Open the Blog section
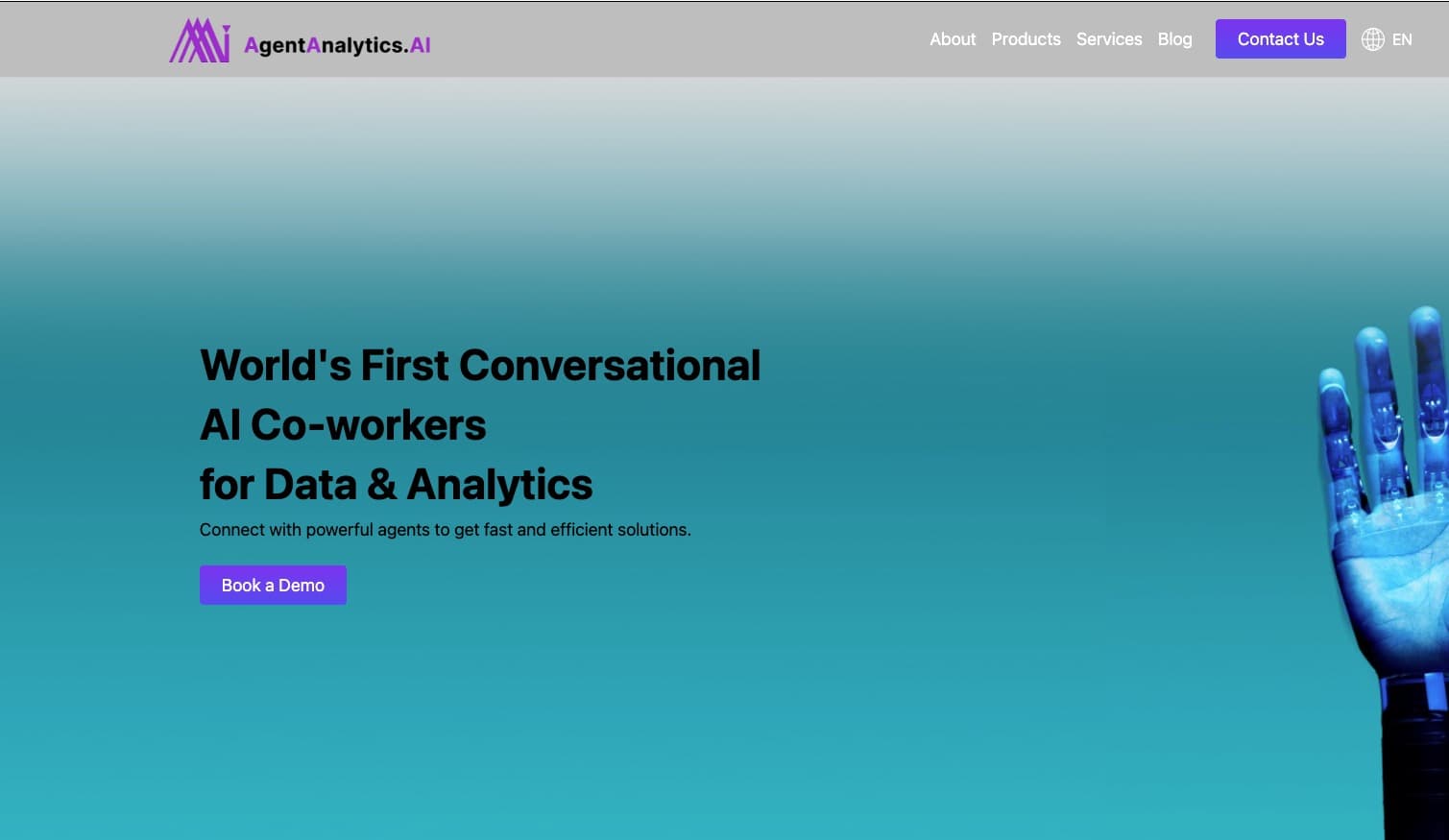Image resolution: width=1449 pixels, height=840 pixels. click(1174, 39)
